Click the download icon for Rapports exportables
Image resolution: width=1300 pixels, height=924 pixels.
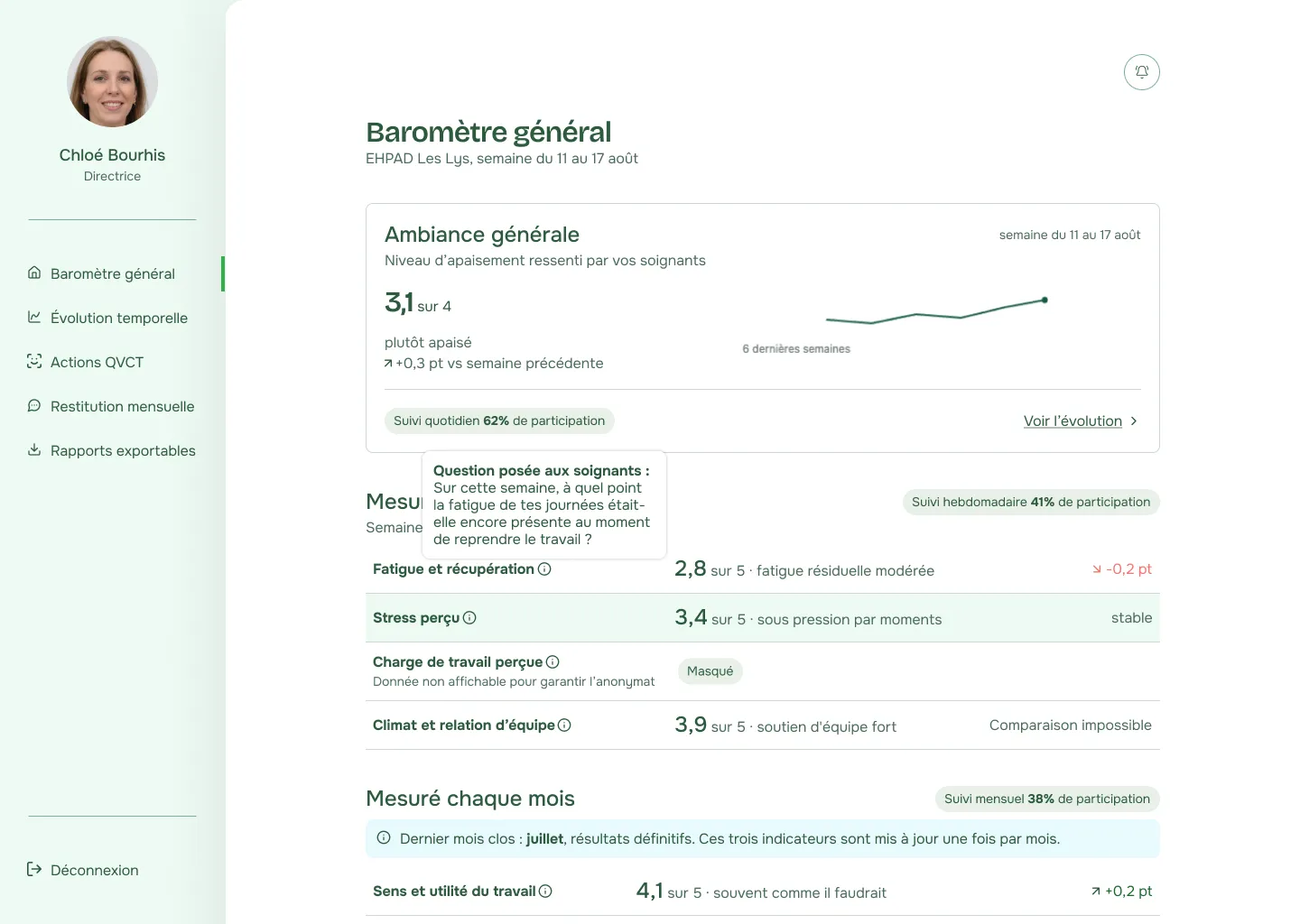(x=34, y=450)
